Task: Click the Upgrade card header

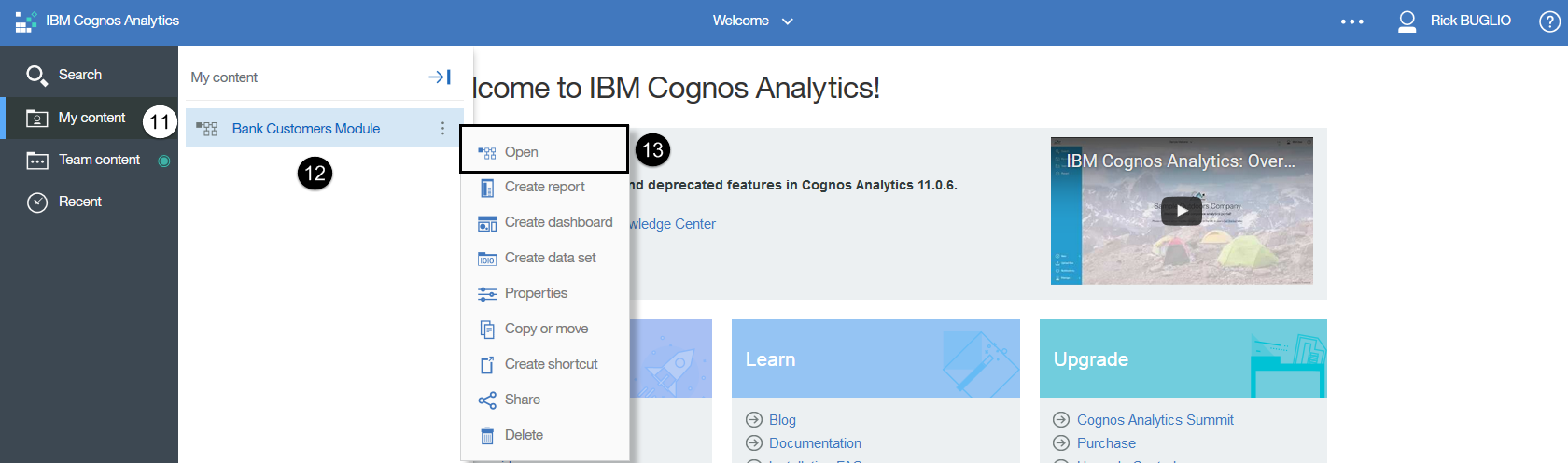Action: 1183,358
